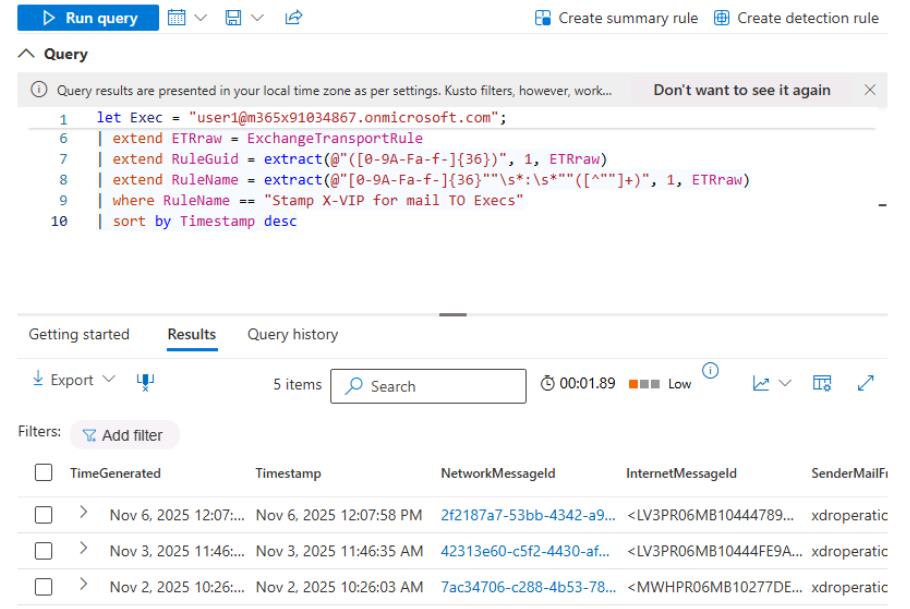Toggle the select all rows checkbox
Screen dimensions: 910x609
coord(42,472)
